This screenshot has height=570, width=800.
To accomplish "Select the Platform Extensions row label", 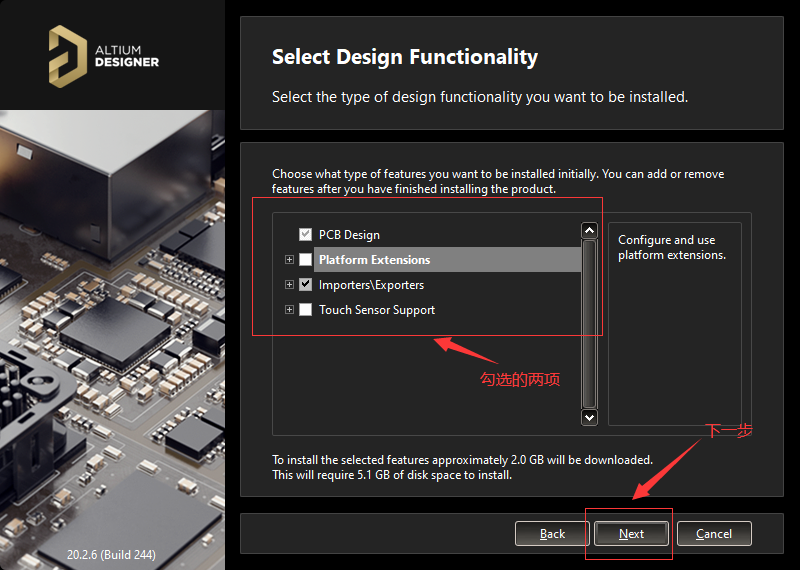I will click(x=374, y=260).
